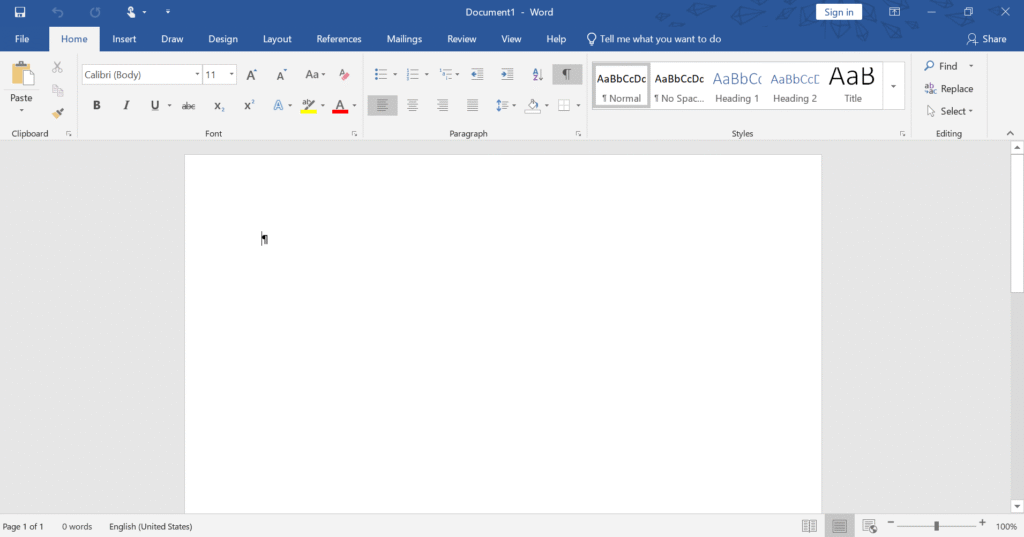Click the Cut scissors icon
The height and width of the screenshot is (537, 1024).
pos(57,67)
